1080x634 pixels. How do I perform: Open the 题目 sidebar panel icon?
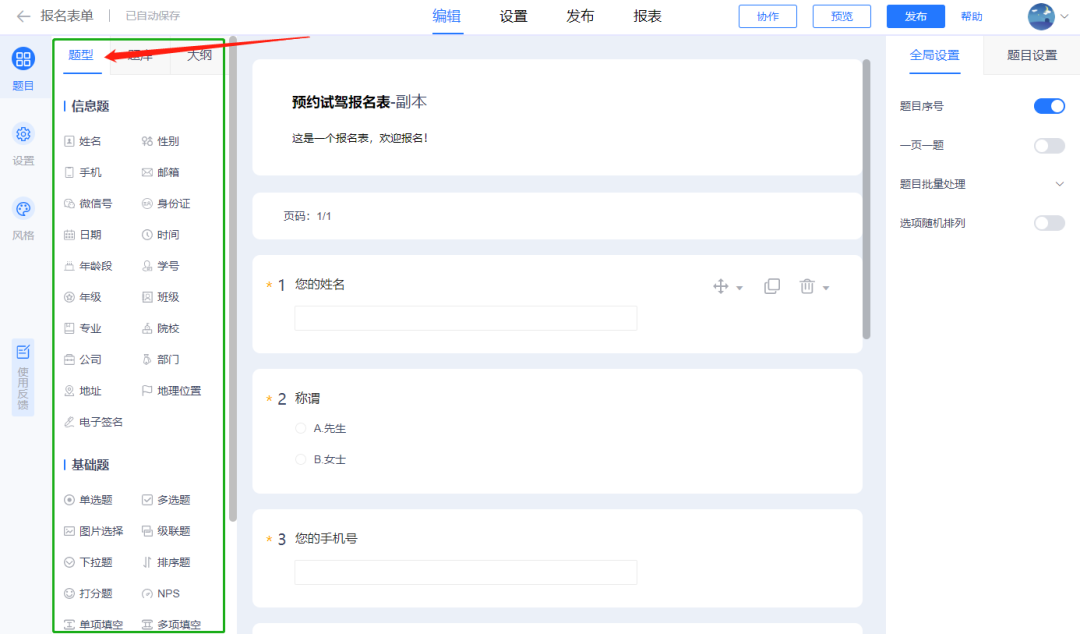click(23, 59)
